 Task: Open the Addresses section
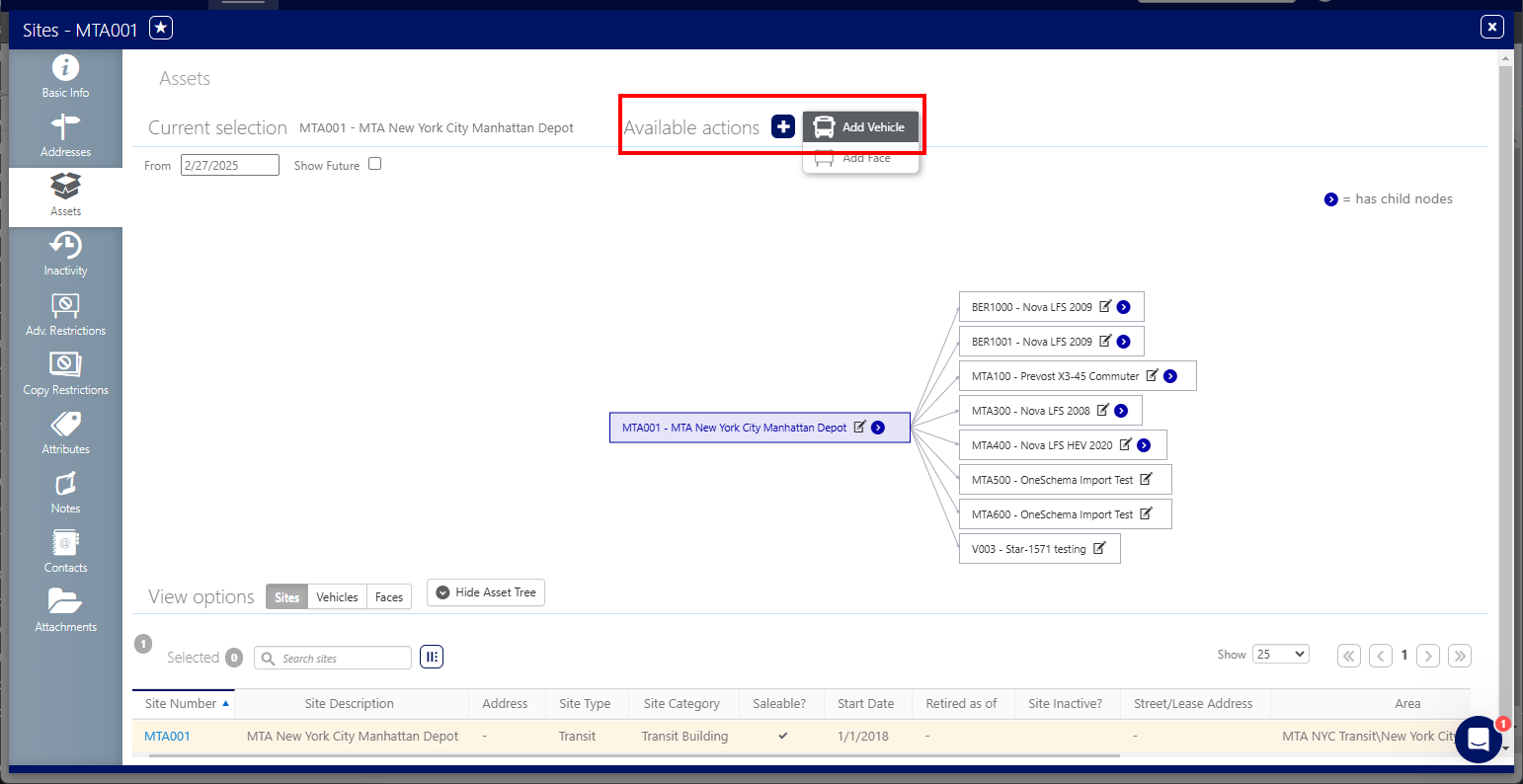click(65, 137)
